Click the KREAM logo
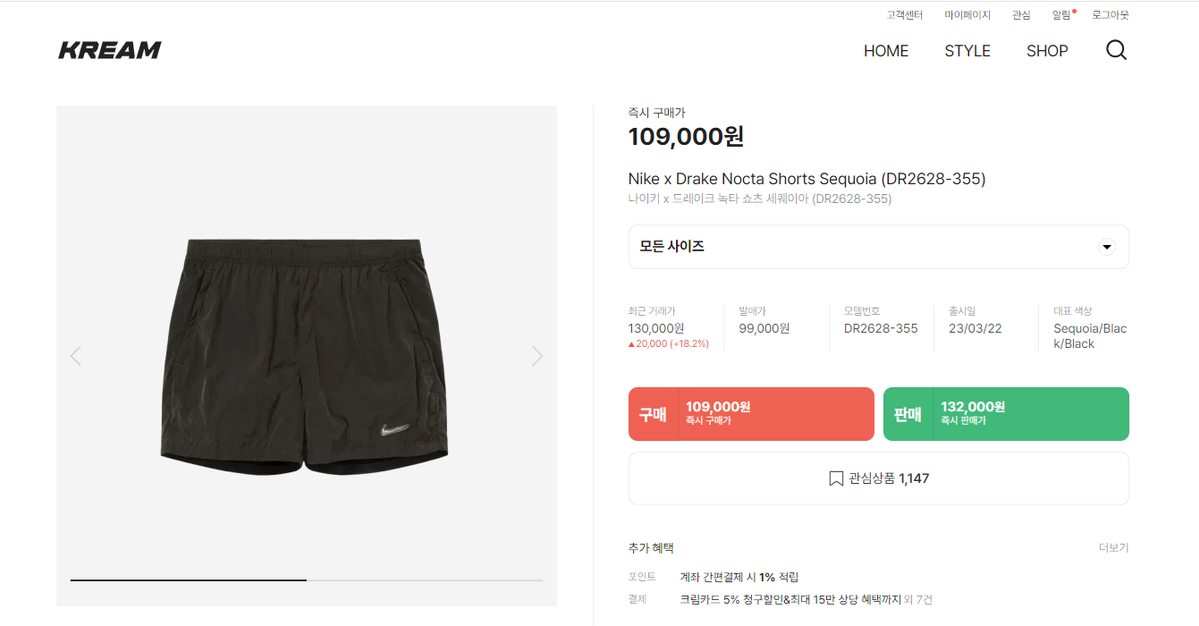This screenshot has width=1199, height=626. tap(110, 50)
